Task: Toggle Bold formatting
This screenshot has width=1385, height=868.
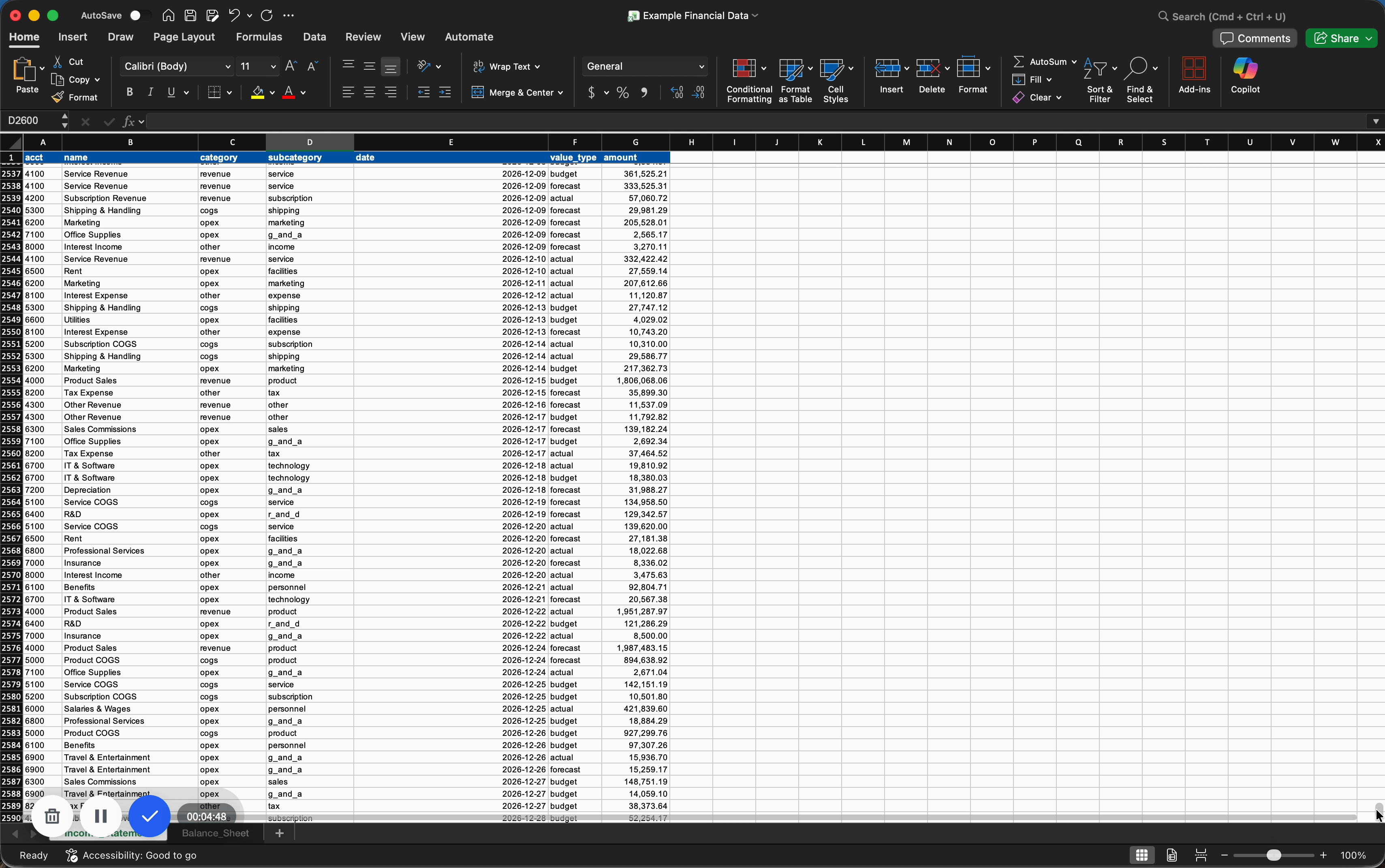Action: tap(130, 92)
